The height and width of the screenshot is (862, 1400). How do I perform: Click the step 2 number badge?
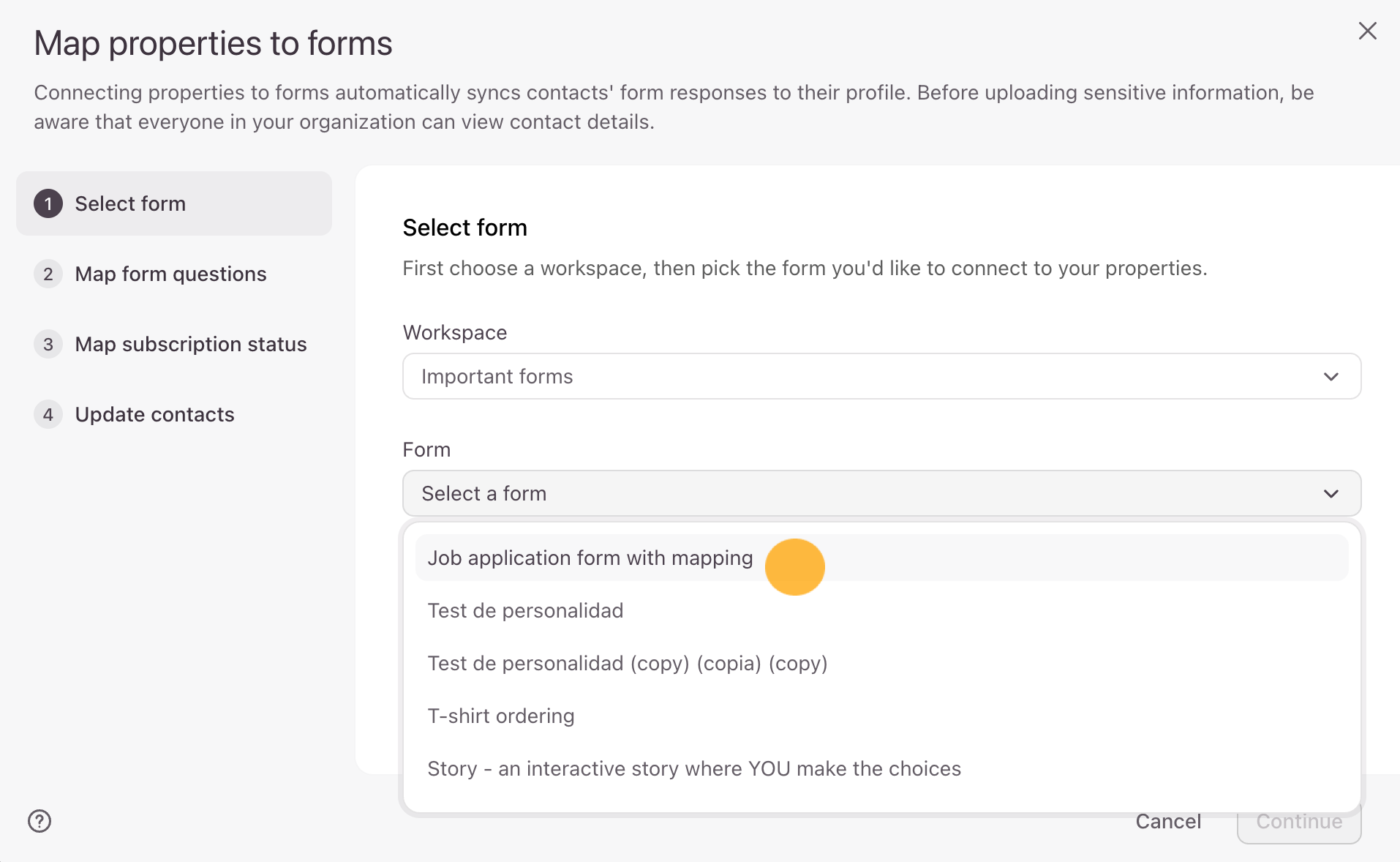48,274
